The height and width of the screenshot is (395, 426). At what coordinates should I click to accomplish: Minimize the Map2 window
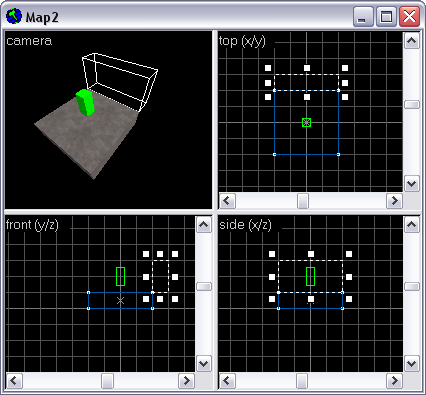(x=363, y=16)
